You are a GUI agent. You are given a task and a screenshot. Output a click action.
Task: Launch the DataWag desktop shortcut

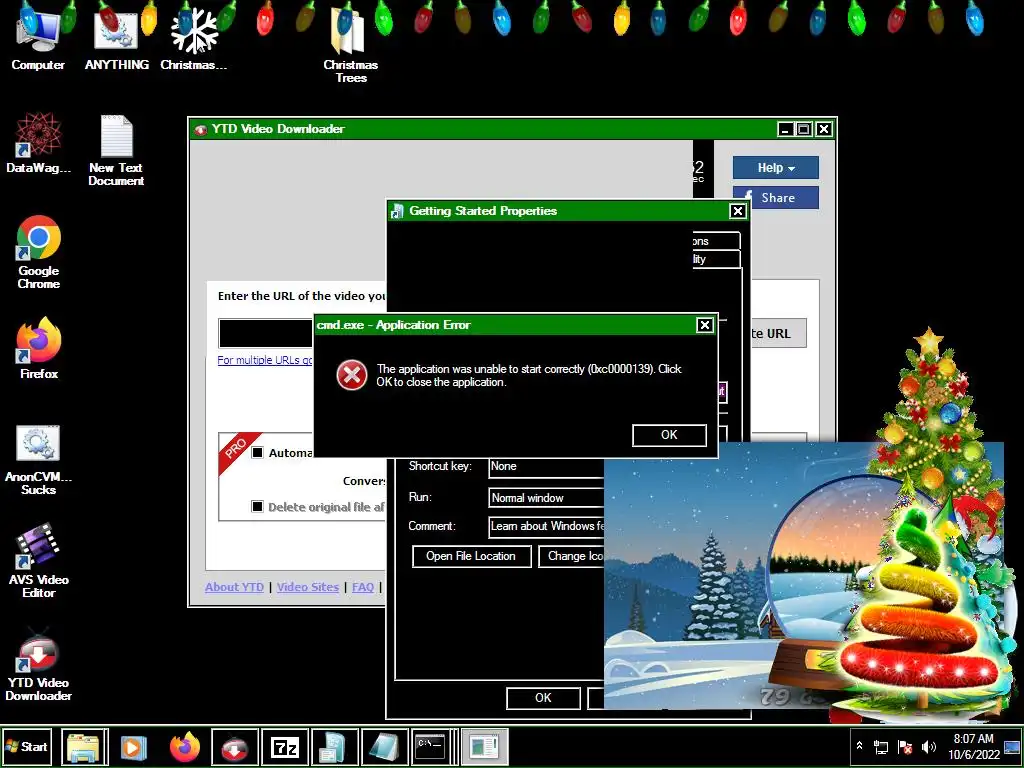click(38, 142)
